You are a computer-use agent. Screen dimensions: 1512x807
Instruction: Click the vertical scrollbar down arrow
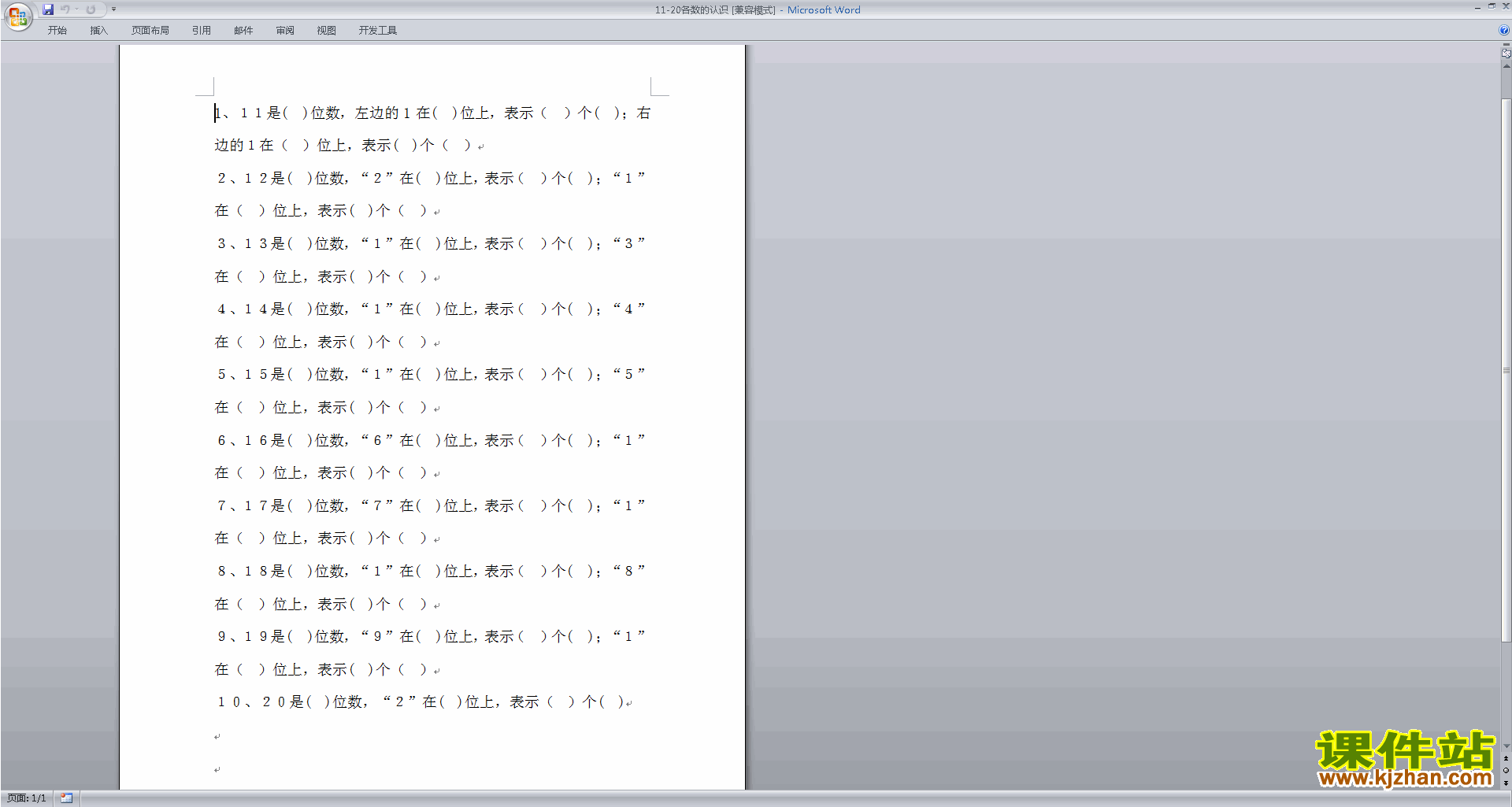(x=1506, y=746)
